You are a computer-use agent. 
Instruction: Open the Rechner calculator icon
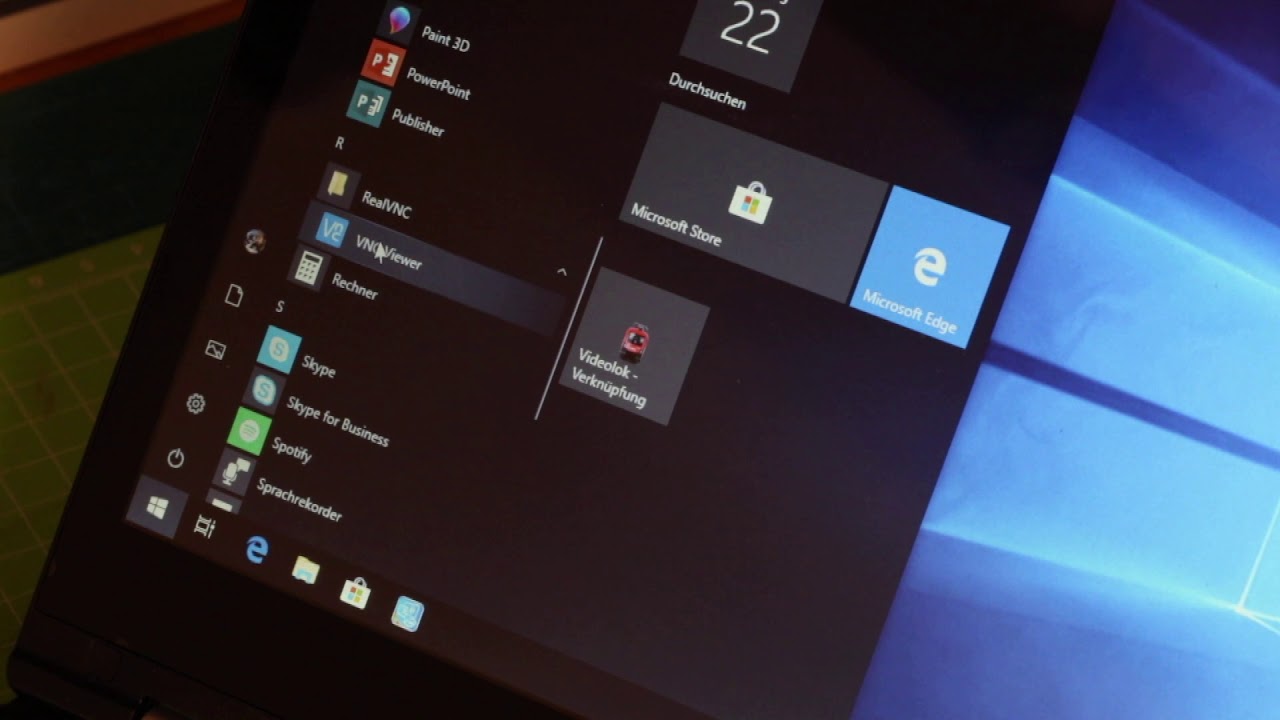pos(309,268)
